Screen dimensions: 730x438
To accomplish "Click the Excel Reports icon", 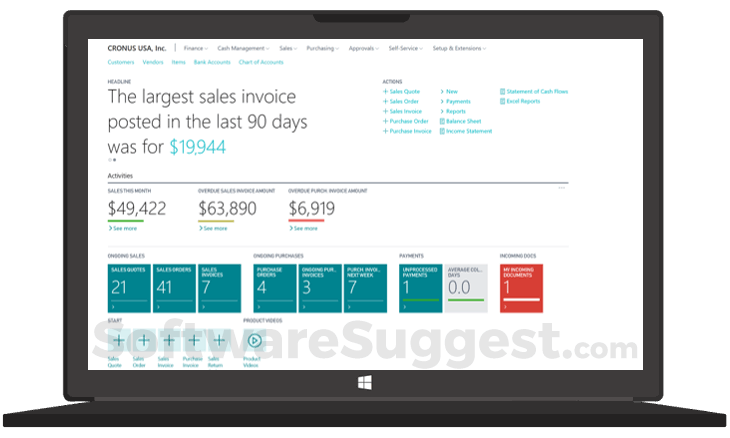I will (501, 101).
